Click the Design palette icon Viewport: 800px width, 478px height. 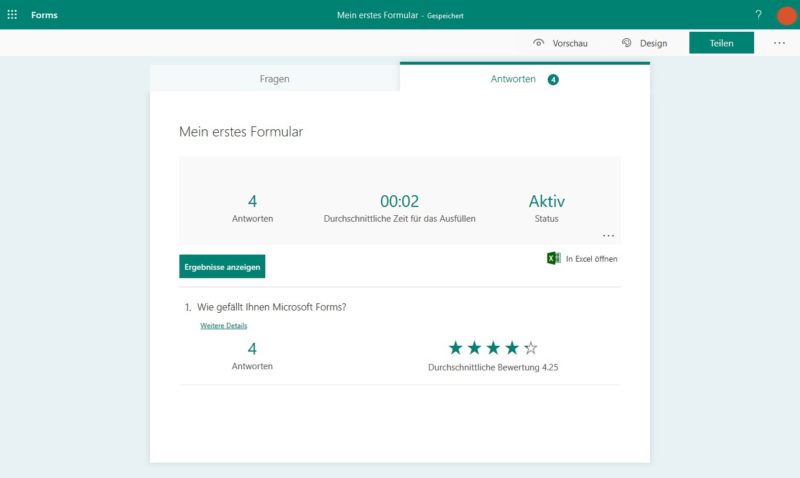pyautogui.click(x=627, y=43)
